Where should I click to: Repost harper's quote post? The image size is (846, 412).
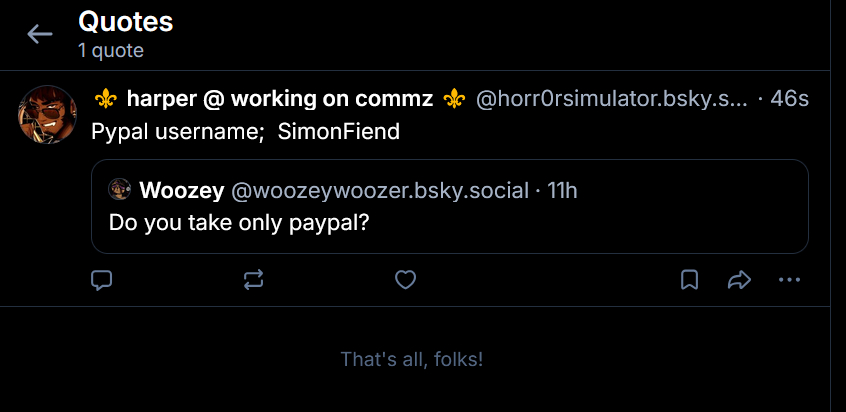(253, 280)
